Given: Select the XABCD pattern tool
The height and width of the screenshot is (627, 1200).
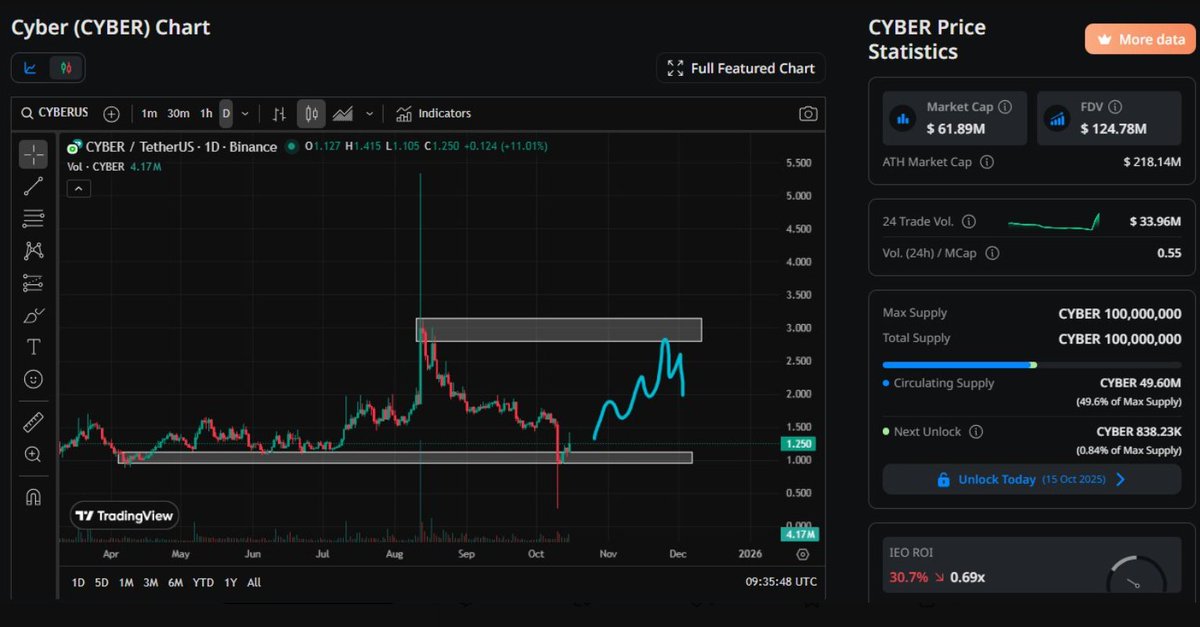Looking at the screenshot, I should coord(33,250).
